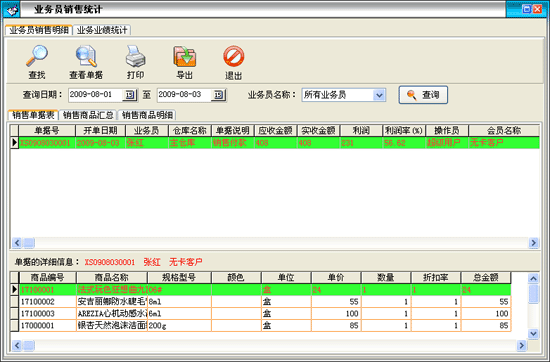The height and width of the screenshot is (362, 550).
Task: Click unit price cell 100
Action: tap(336, 314)
